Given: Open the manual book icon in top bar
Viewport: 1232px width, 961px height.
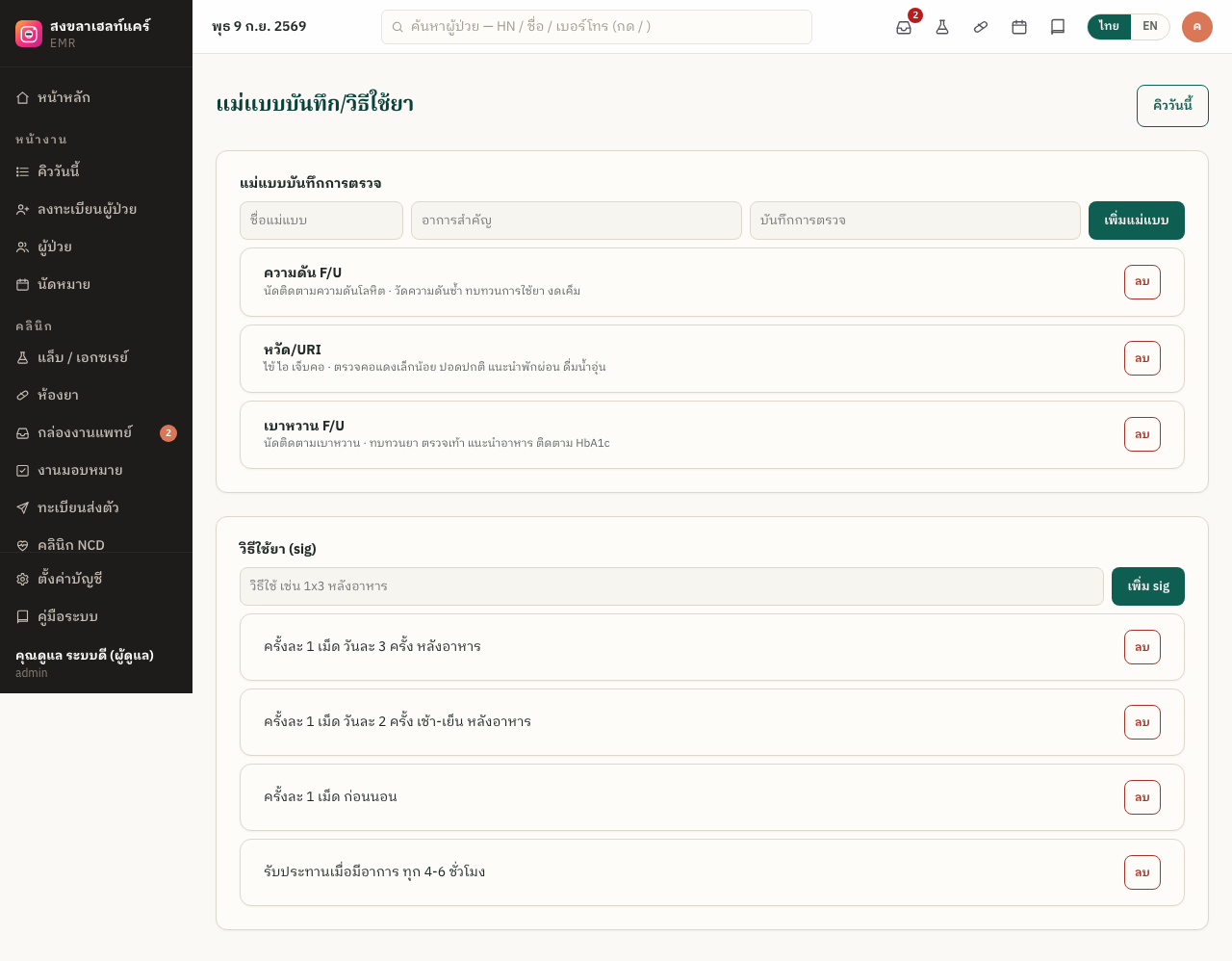Looking at the screenshot, I should point(1058,27).
